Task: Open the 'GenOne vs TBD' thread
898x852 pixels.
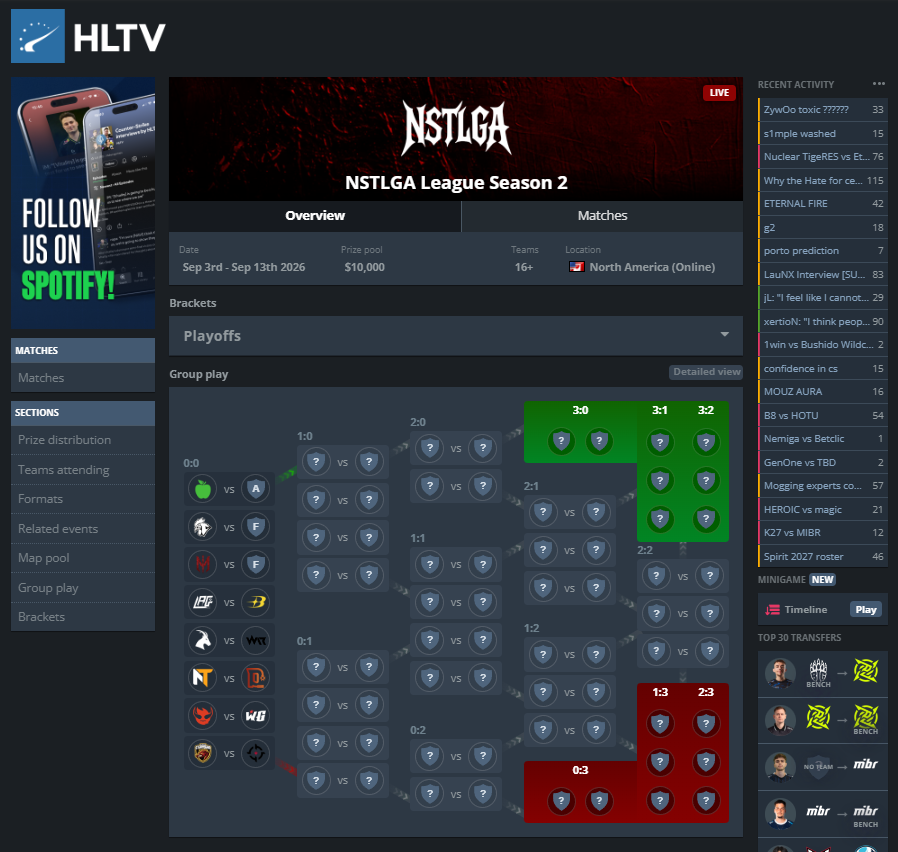Action: pyautogui.click(x=822, y=462)
